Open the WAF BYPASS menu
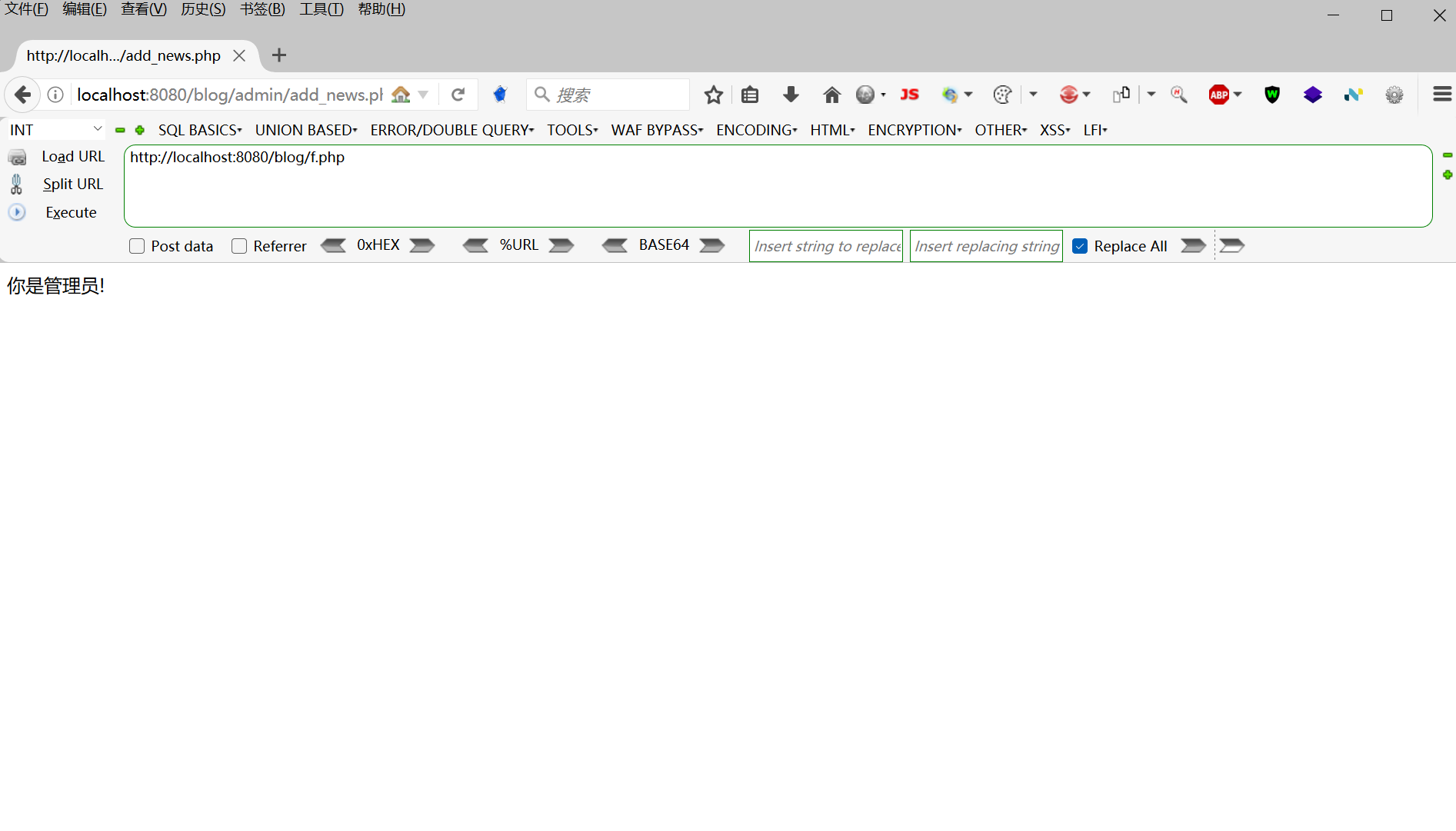 [x=657, y=130]
